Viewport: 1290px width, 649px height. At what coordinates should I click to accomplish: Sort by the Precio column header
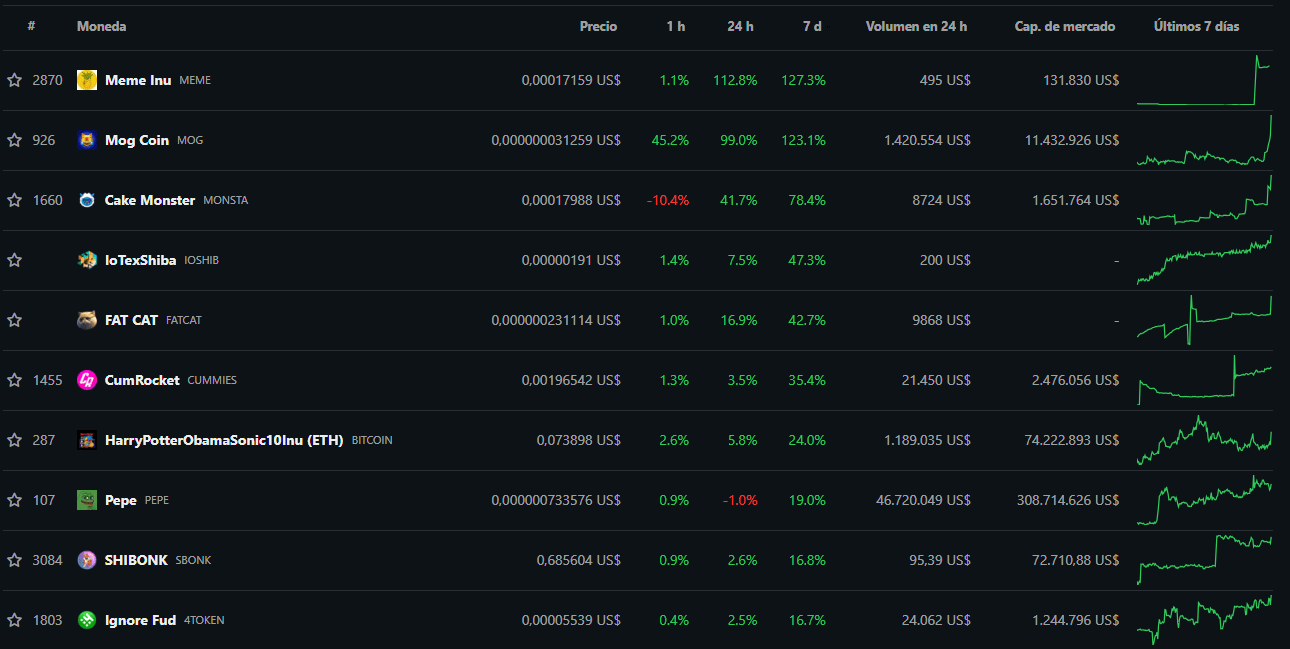(x=599, y=26)
